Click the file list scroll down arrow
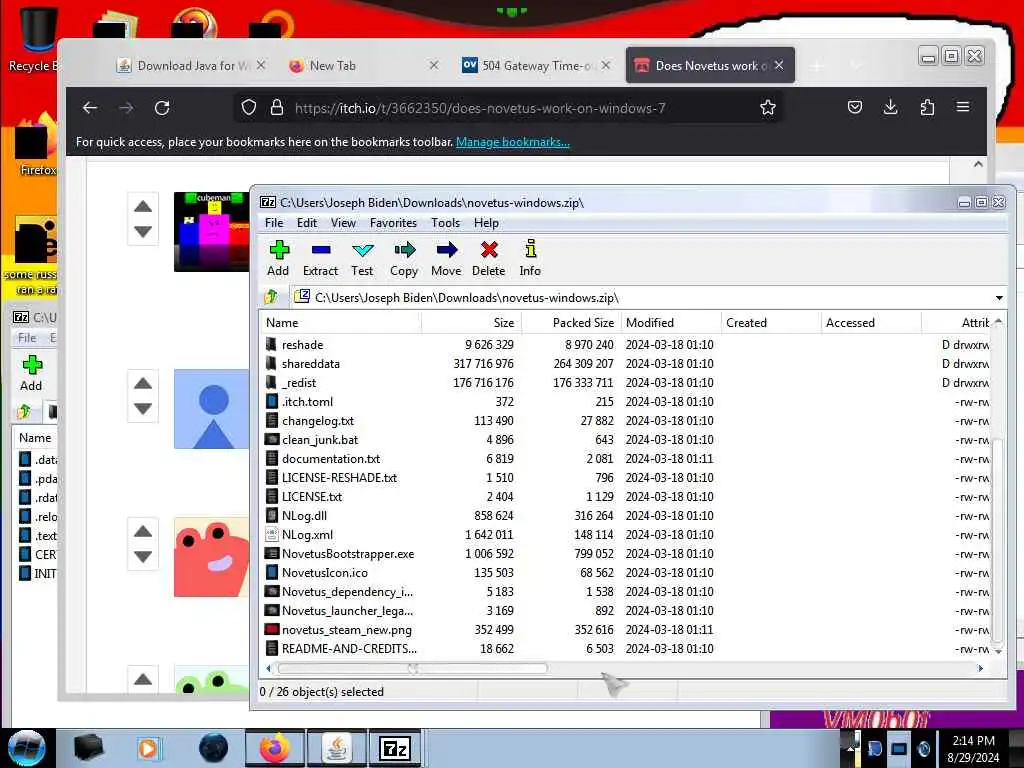This screenshot has height=768, width=1024. 998,651
